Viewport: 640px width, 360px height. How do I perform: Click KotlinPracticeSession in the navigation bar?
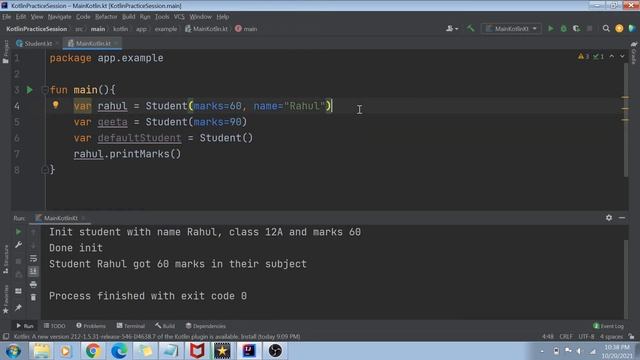pyautogui.click(x=37, y=29)
